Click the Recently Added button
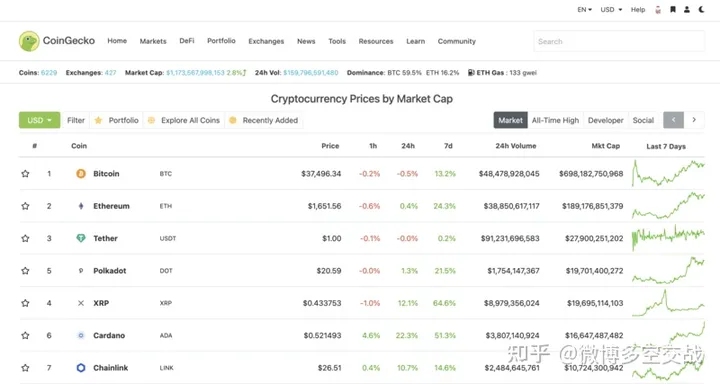The height and width of the screenshot is (384, 720). click(264, 120)
